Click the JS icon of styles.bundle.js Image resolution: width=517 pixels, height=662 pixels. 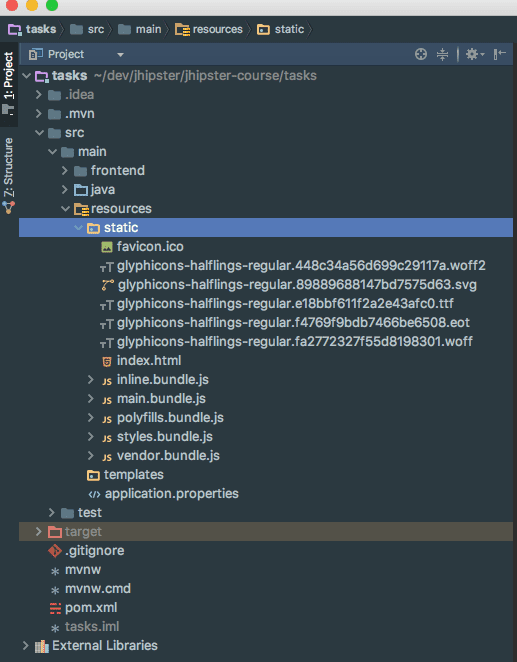(107, 438)
